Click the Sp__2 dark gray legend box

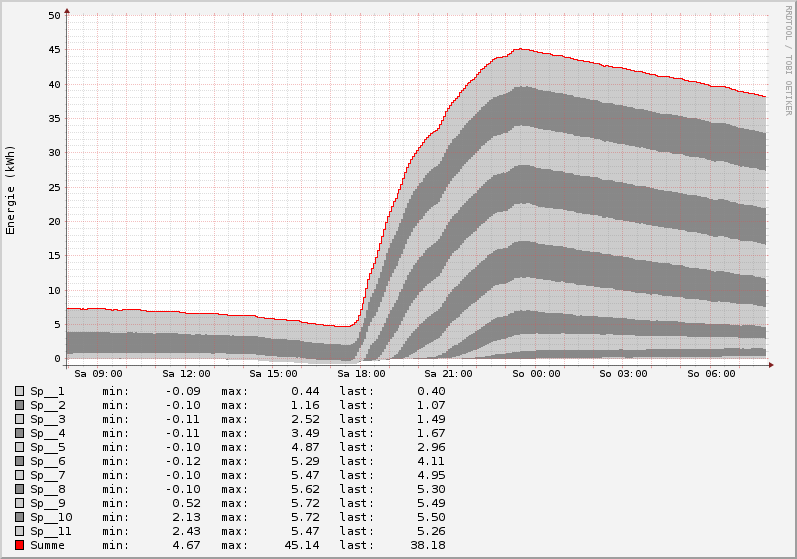pyautogui.click(x=19, y=405)
